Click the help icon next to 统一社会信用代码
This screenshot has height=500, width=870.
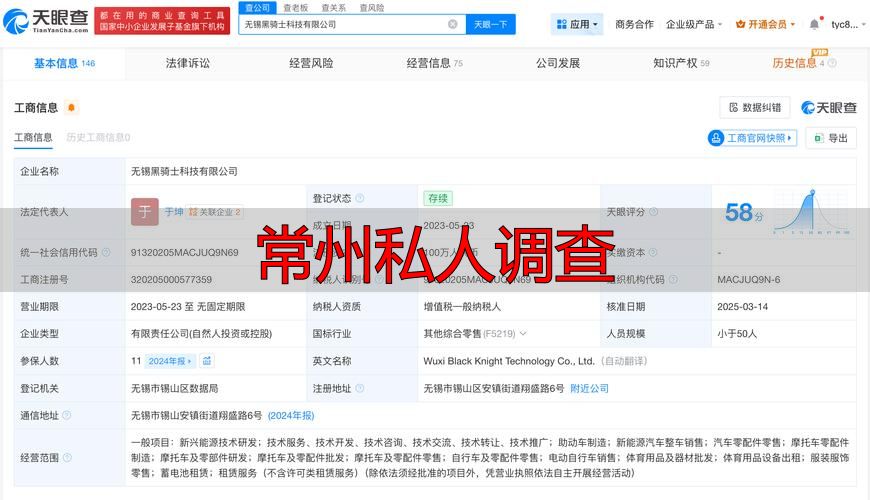(105, 252)
